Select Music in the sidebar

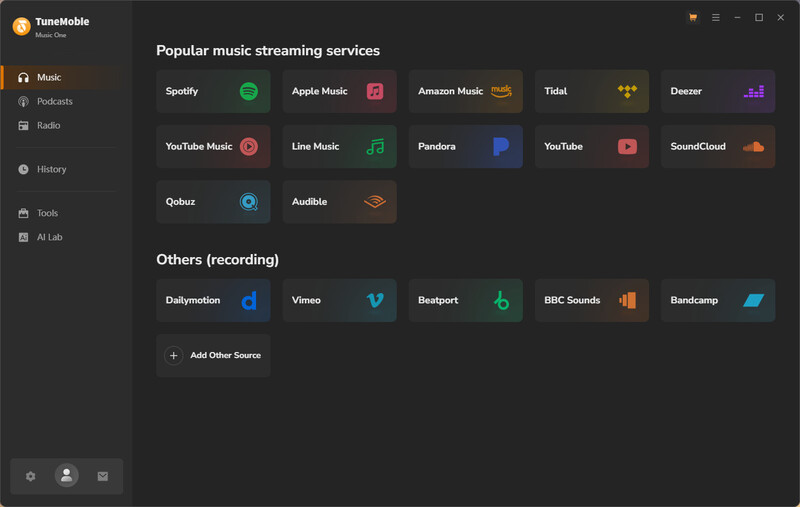pos(49,77)
